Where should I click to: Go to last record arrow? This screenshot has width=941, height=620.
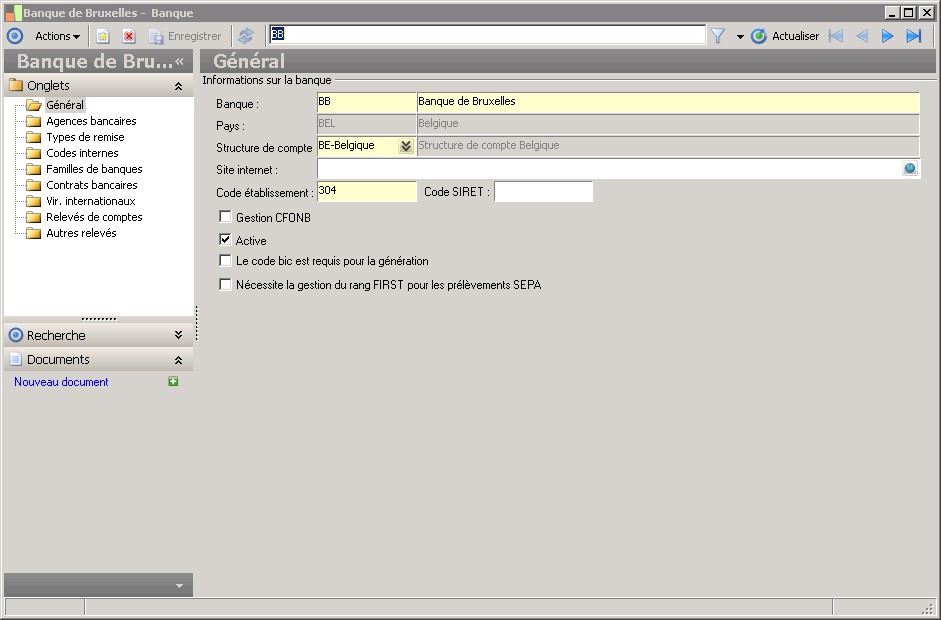(x=913, y=36)
